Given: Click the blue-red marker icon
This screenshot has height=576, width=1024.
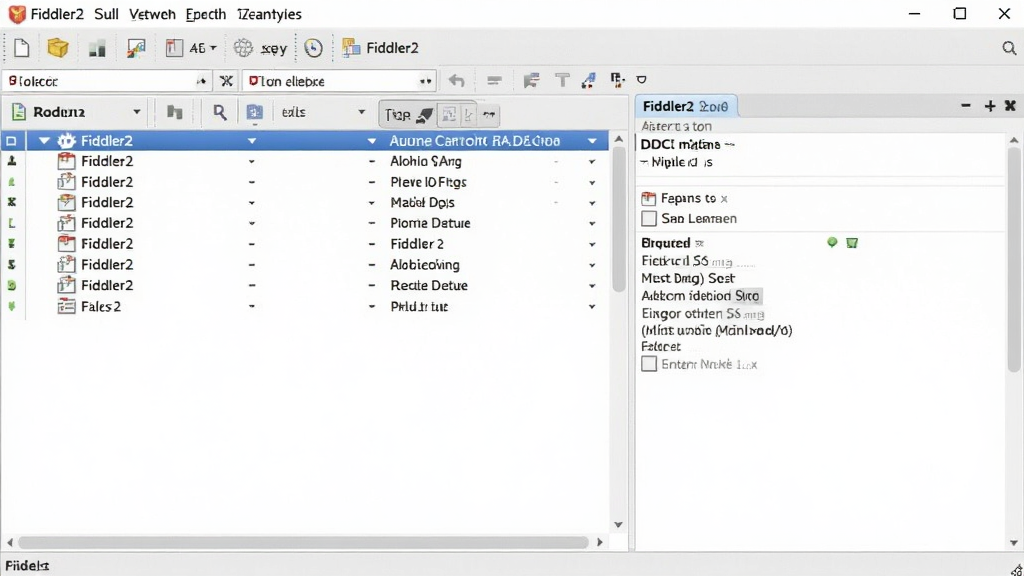Looking at the screenshot, I should tap(589, 80).
